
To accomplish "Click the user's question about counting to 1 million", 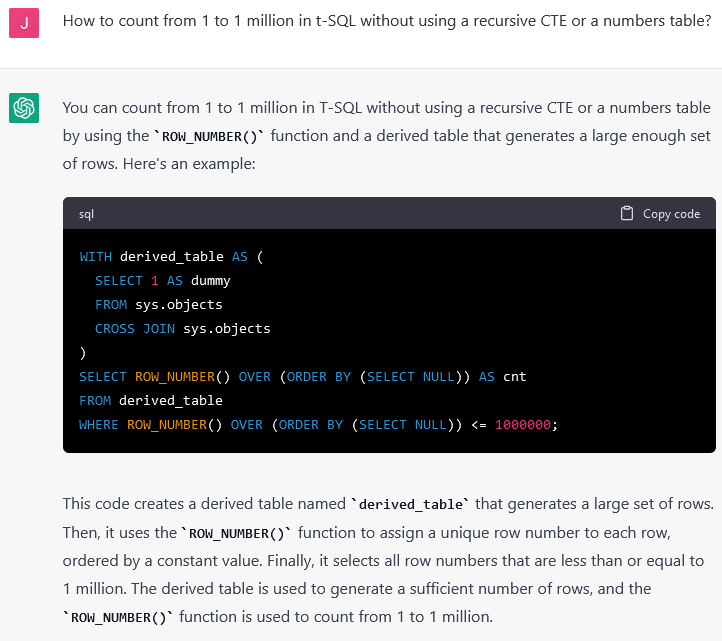I will click(386, 22).
